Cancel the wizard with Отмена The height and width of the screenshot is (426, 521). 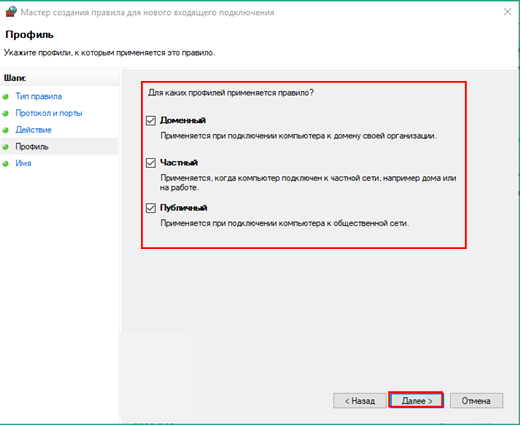(476, 400)
